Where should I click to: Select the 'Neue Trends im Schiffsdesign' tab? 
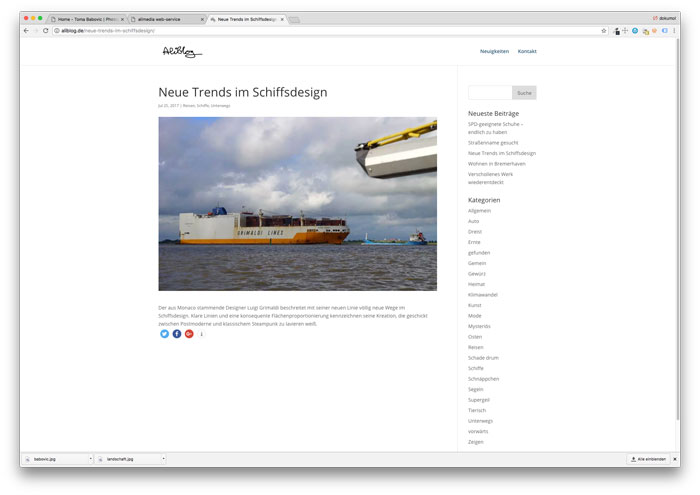[x=246, y=20]
